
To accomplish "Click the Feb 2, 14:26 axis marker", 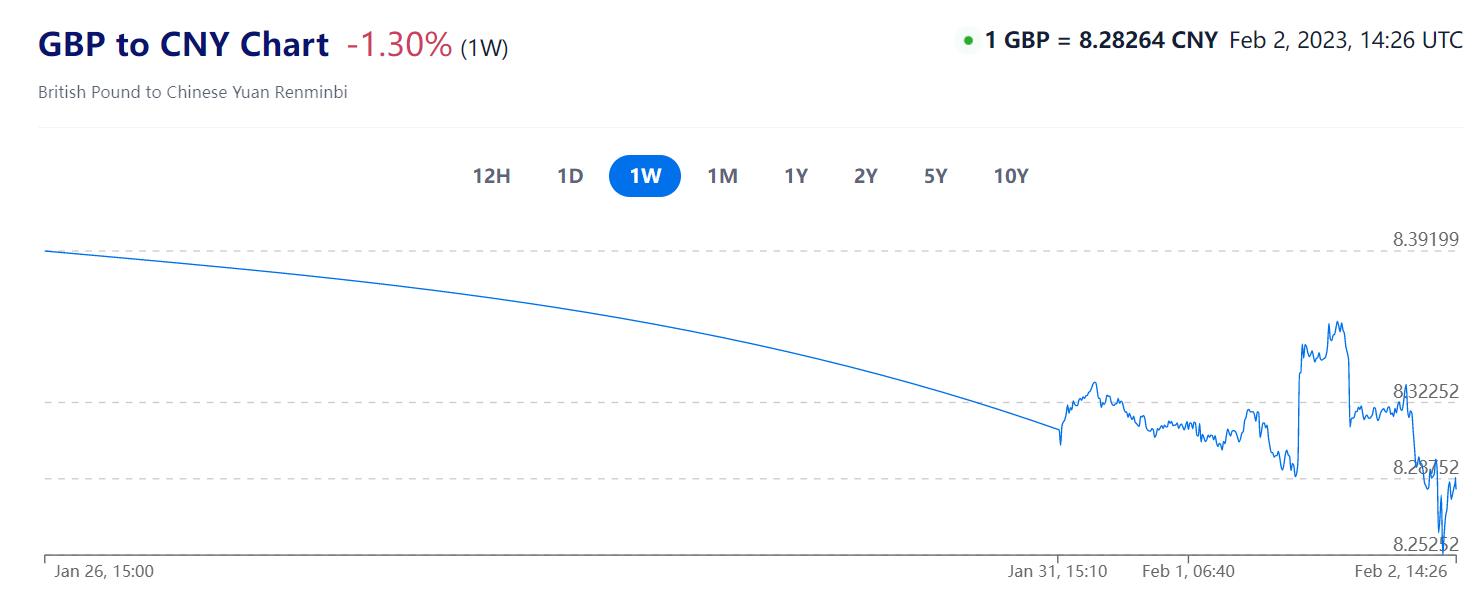I will tap(1401, 571).
